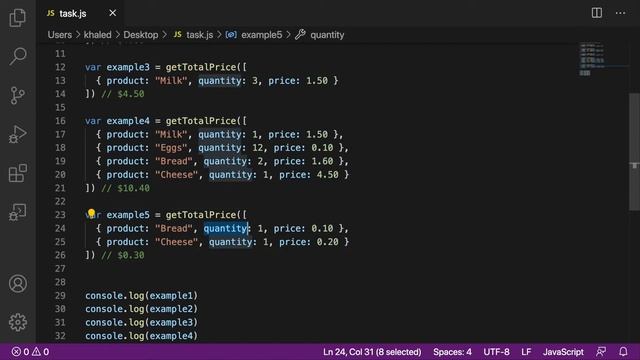Click the // $0.30 comment
This screenshot has width=640, height=360.
[122, 255]
